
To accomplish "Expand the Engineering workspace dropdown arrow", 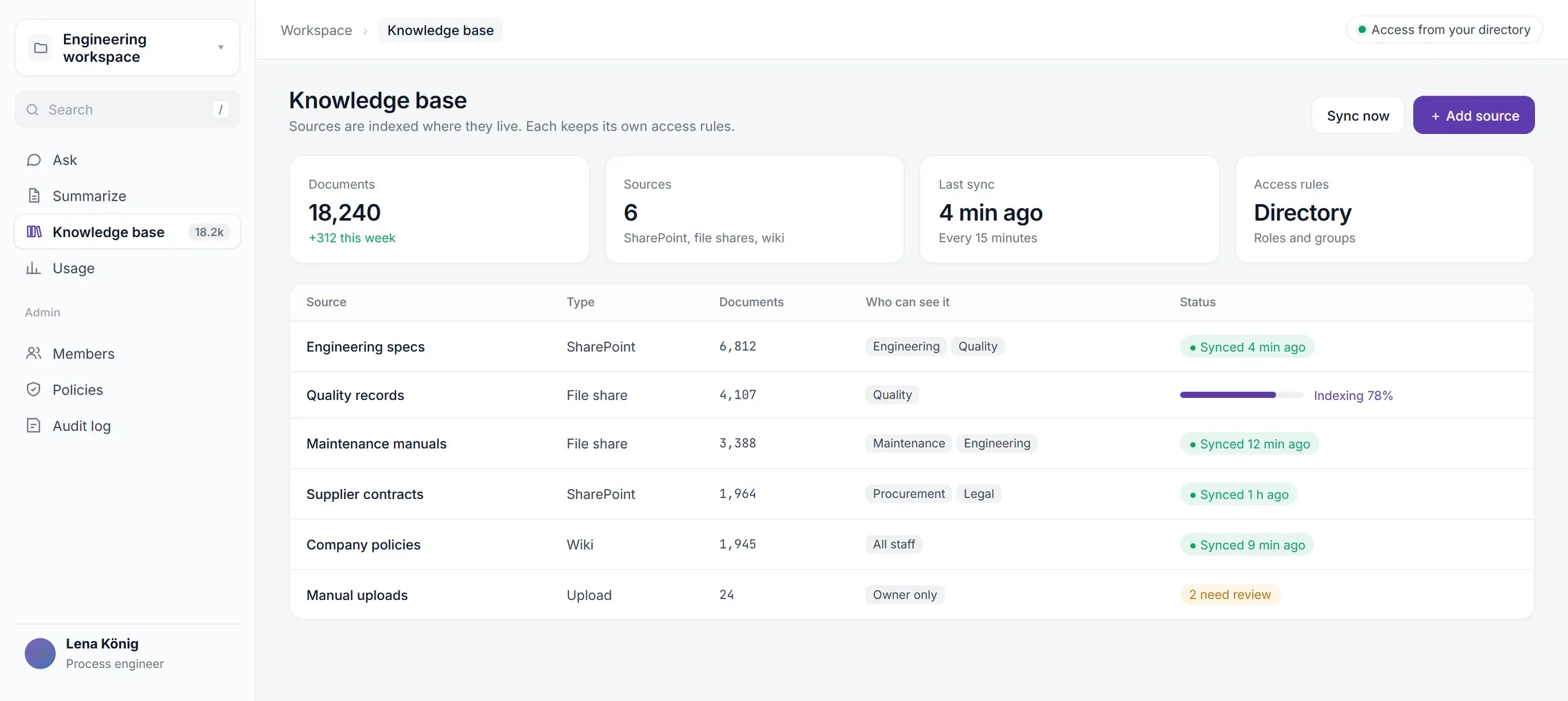I will 221,47.
